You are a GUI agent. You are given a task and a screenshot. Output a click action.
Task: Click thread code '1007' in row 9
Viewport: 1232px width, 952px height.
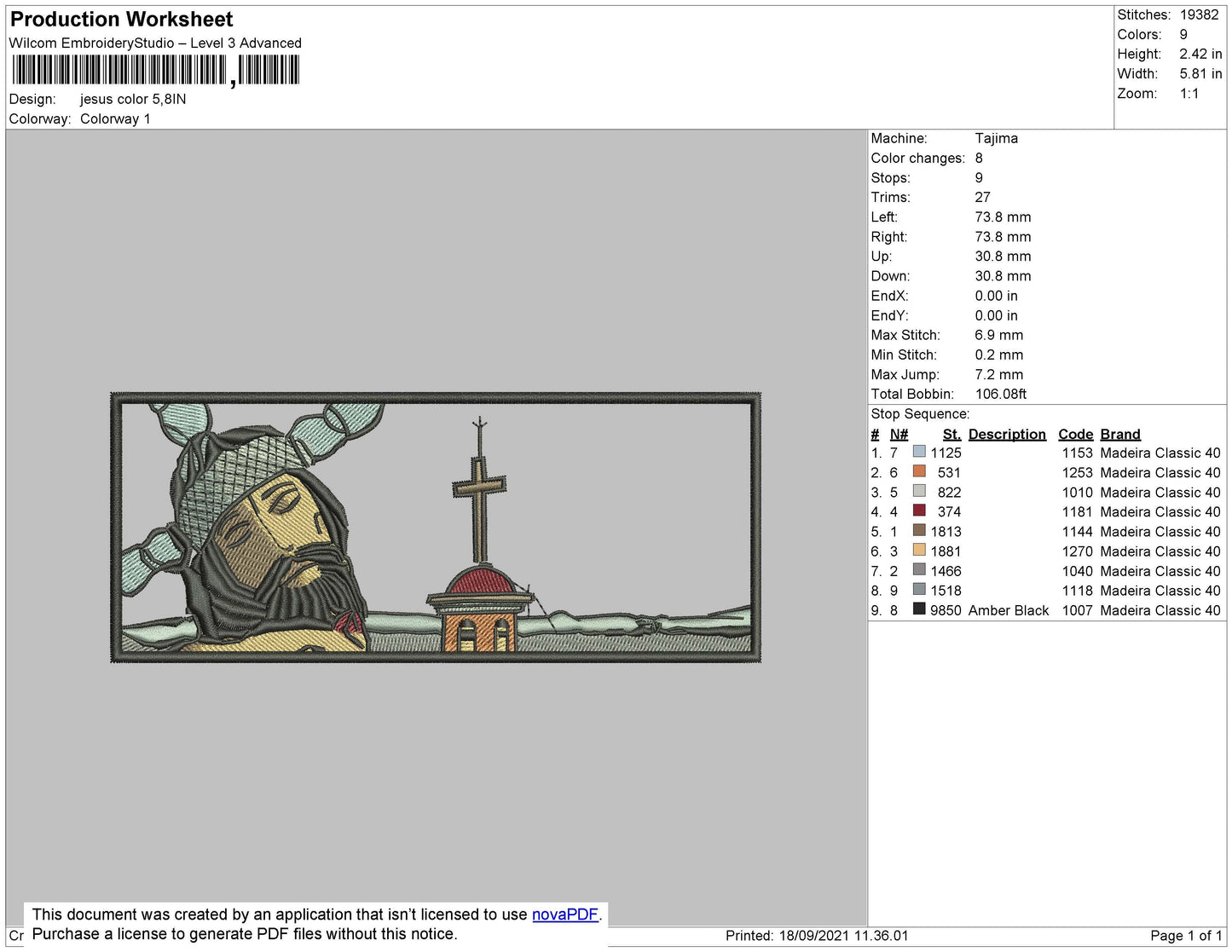tap(1077, 611)
